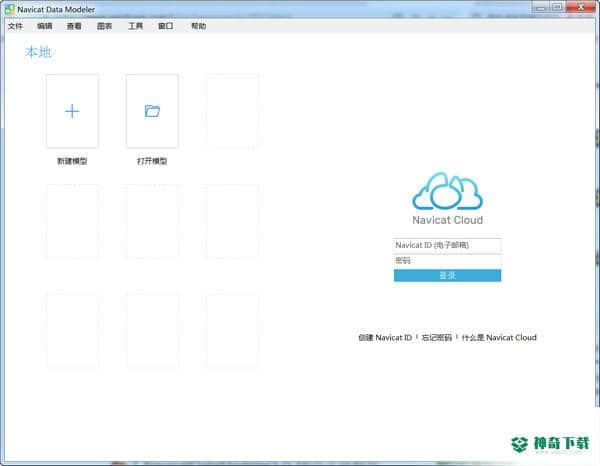Click the 打开模型 label

click(152, 161)
